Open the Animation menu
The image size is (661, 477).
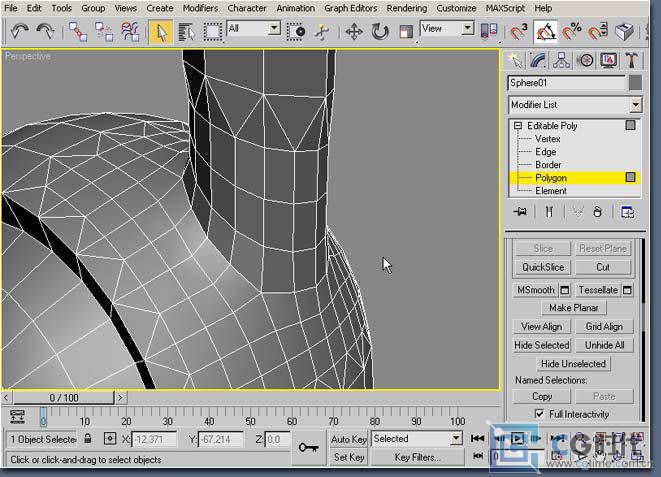296,8
